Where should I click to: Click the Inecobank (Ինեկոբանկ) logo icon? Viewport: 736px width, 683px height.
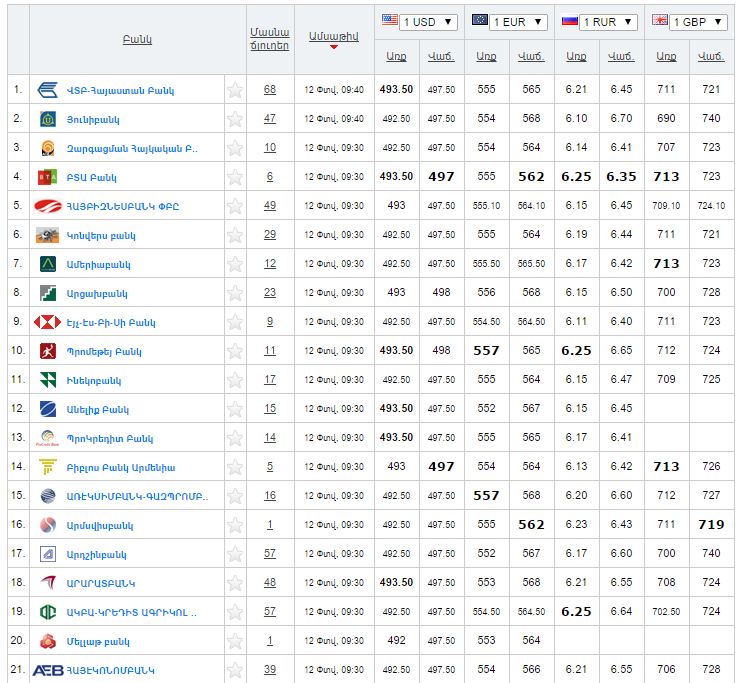47,380
